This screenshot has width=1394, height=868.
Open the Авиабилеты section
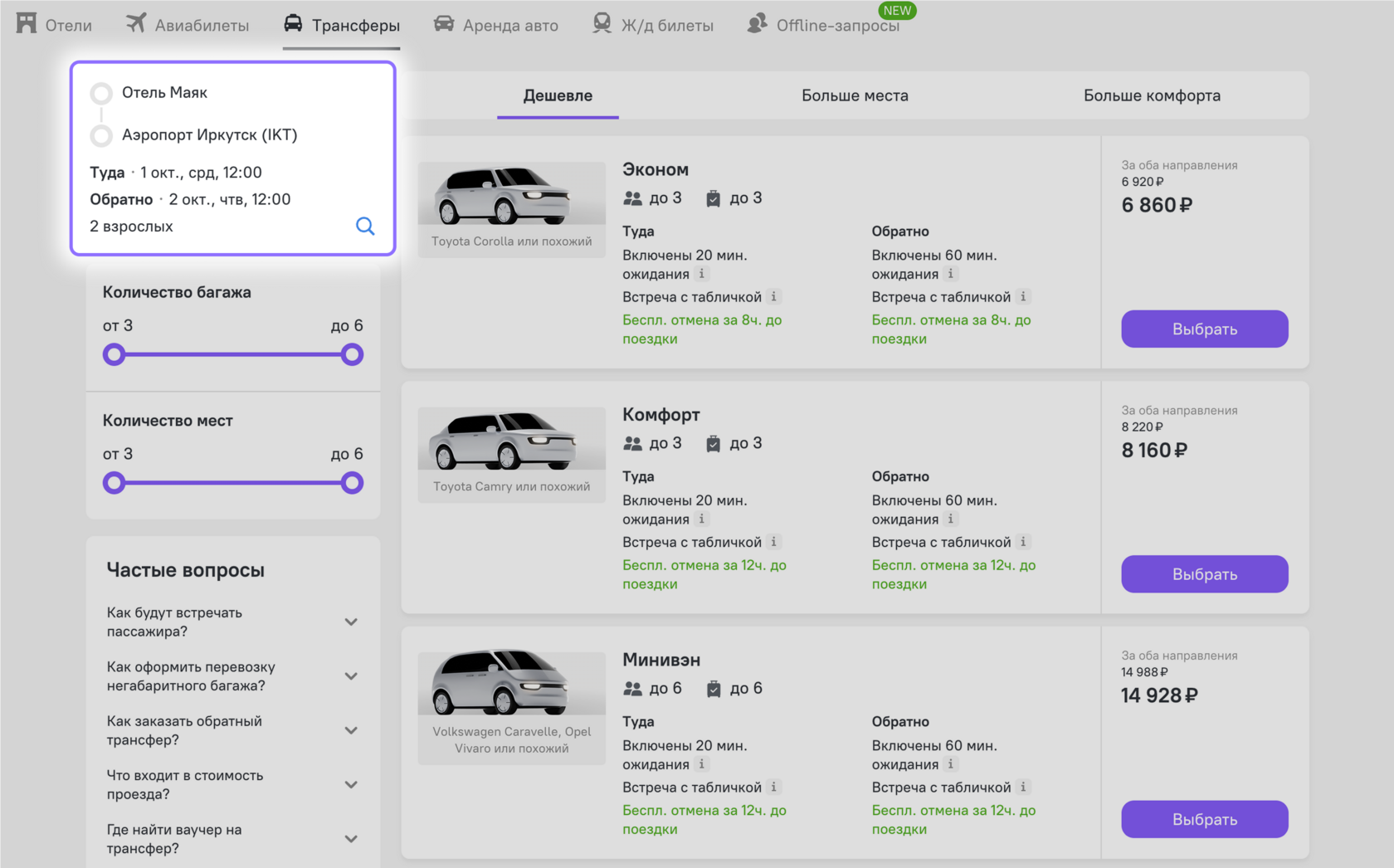tap(188, 25)
